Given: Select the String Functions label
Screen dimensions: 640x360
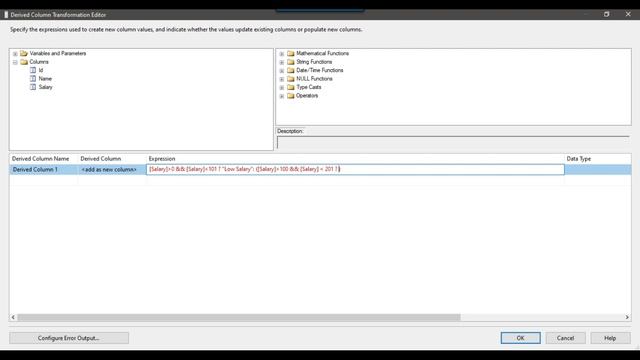Looking at the screenshot, I should pyautogui.click(x=314, y=62).
